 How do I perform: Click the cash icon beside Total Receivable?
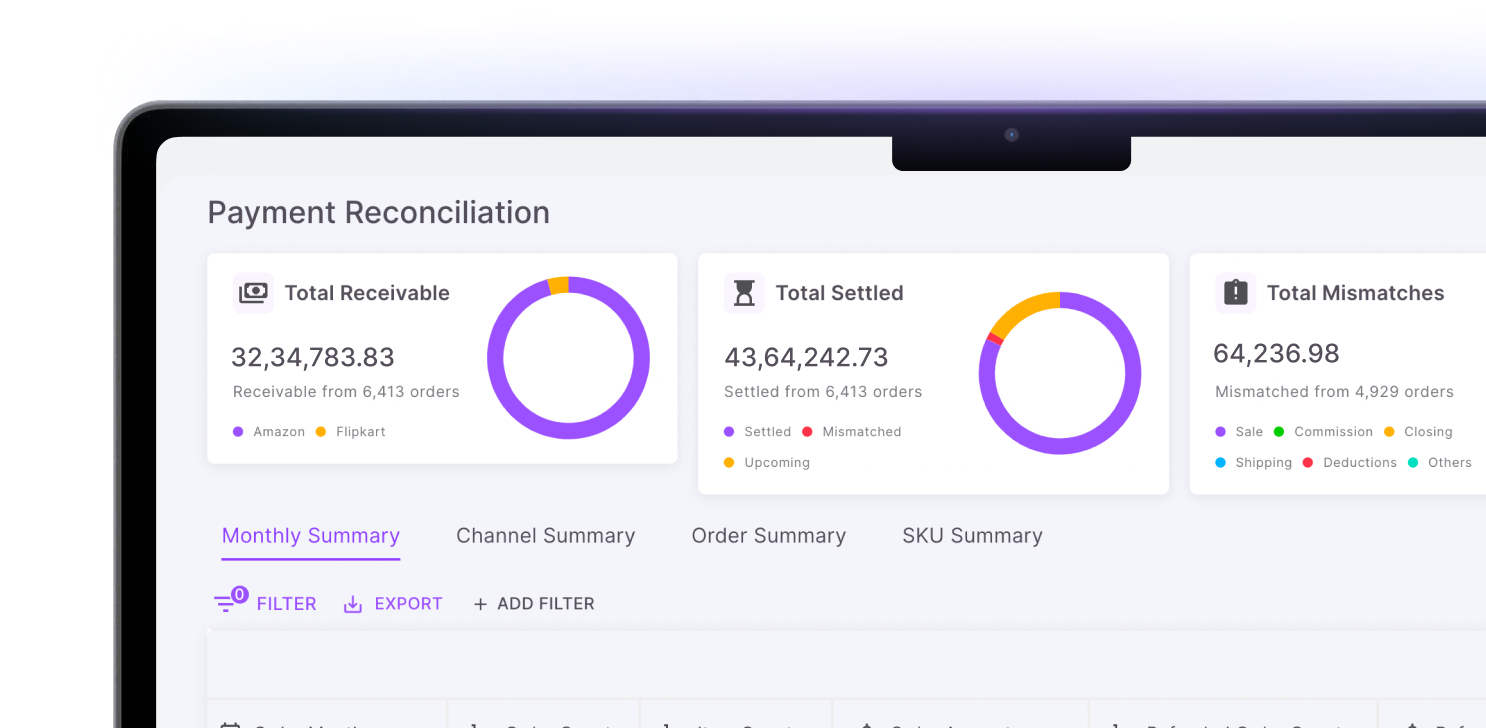coord(253,293)
